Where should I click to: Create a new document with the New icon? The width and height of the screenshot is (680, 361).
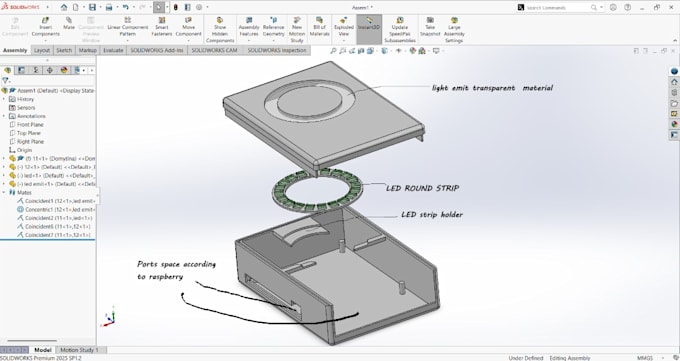coord(75,7)
